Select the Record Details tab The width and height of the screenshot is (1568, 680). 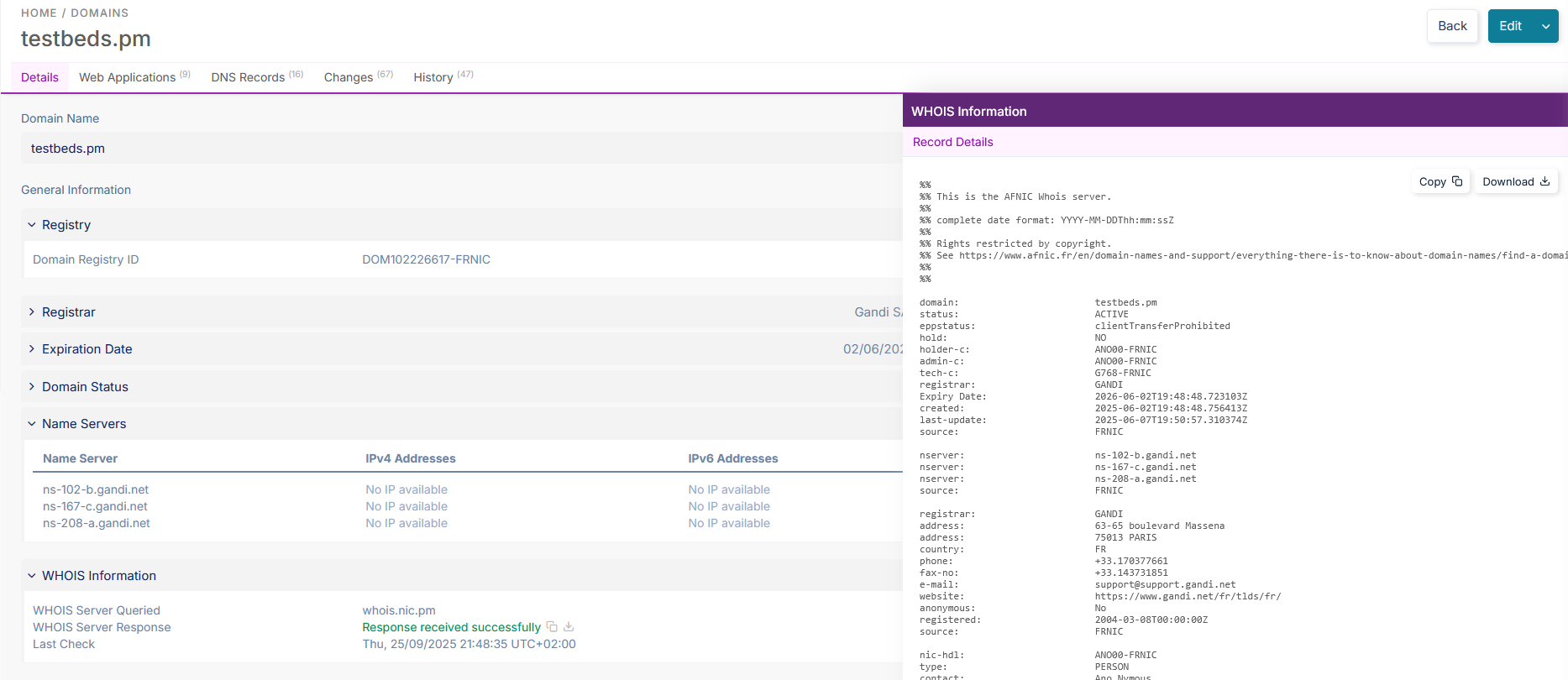click(952, 142)
